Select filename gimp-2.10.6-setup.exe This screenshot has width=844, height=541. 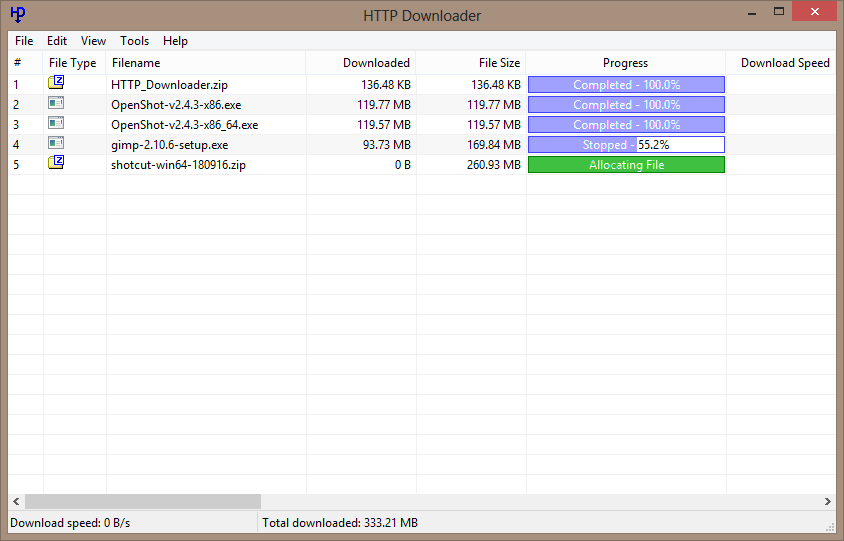(x=170, y=145)
